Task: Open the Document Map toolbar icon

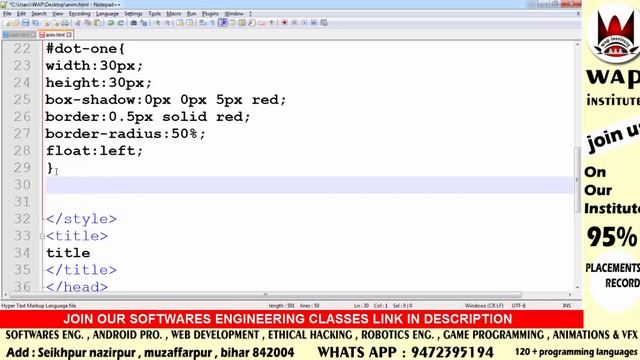Action: [x=242, y=23]
